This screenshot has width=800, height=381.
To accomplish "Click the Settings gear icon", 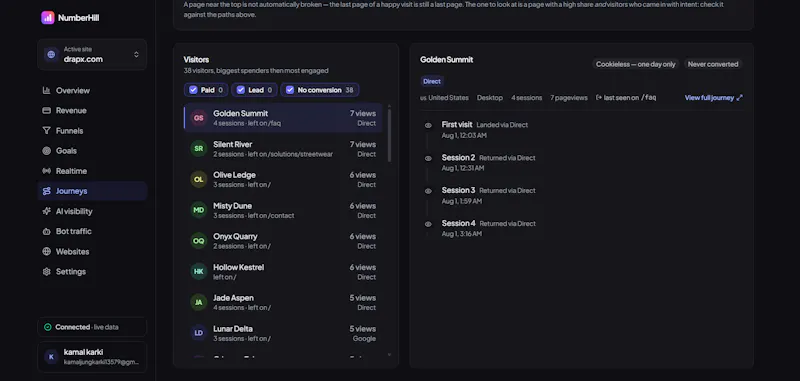I will pyautogui.click(x=46, y=272).
